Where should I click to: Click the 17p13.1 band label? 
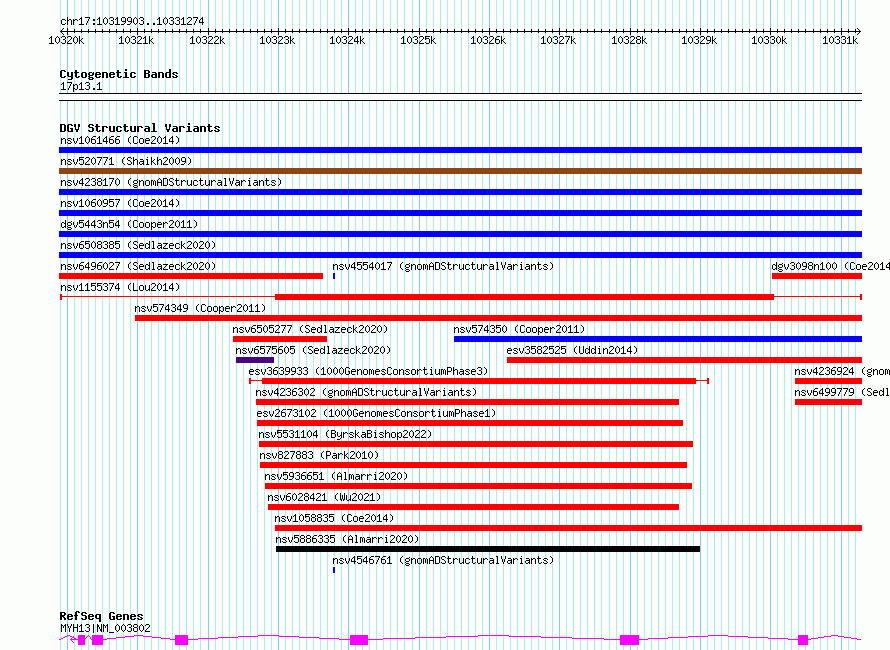[81, 86]
